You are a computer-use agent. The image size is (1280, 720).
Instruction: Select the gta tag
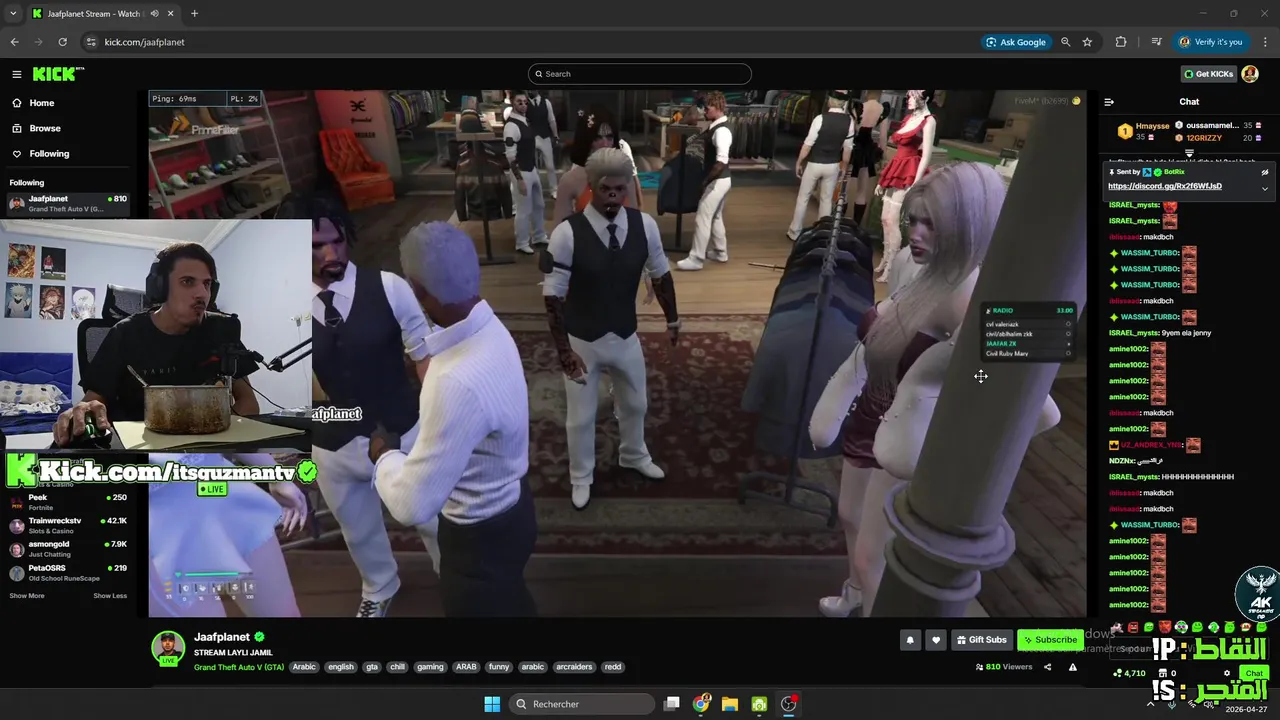point(372,667)
